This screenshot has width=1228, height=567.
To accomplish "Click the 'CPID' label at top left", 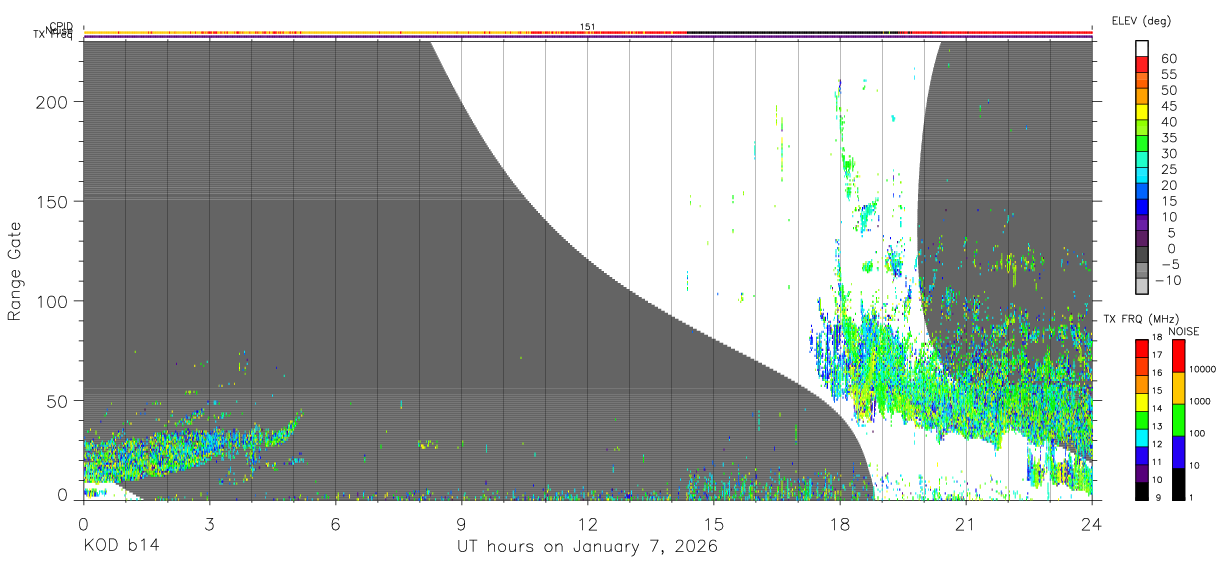I will point(61,26).
